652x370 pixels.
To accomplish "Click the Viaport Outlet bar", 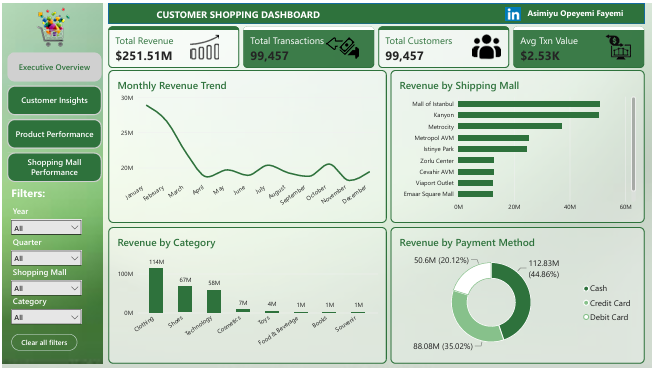I will pos(476,183).
